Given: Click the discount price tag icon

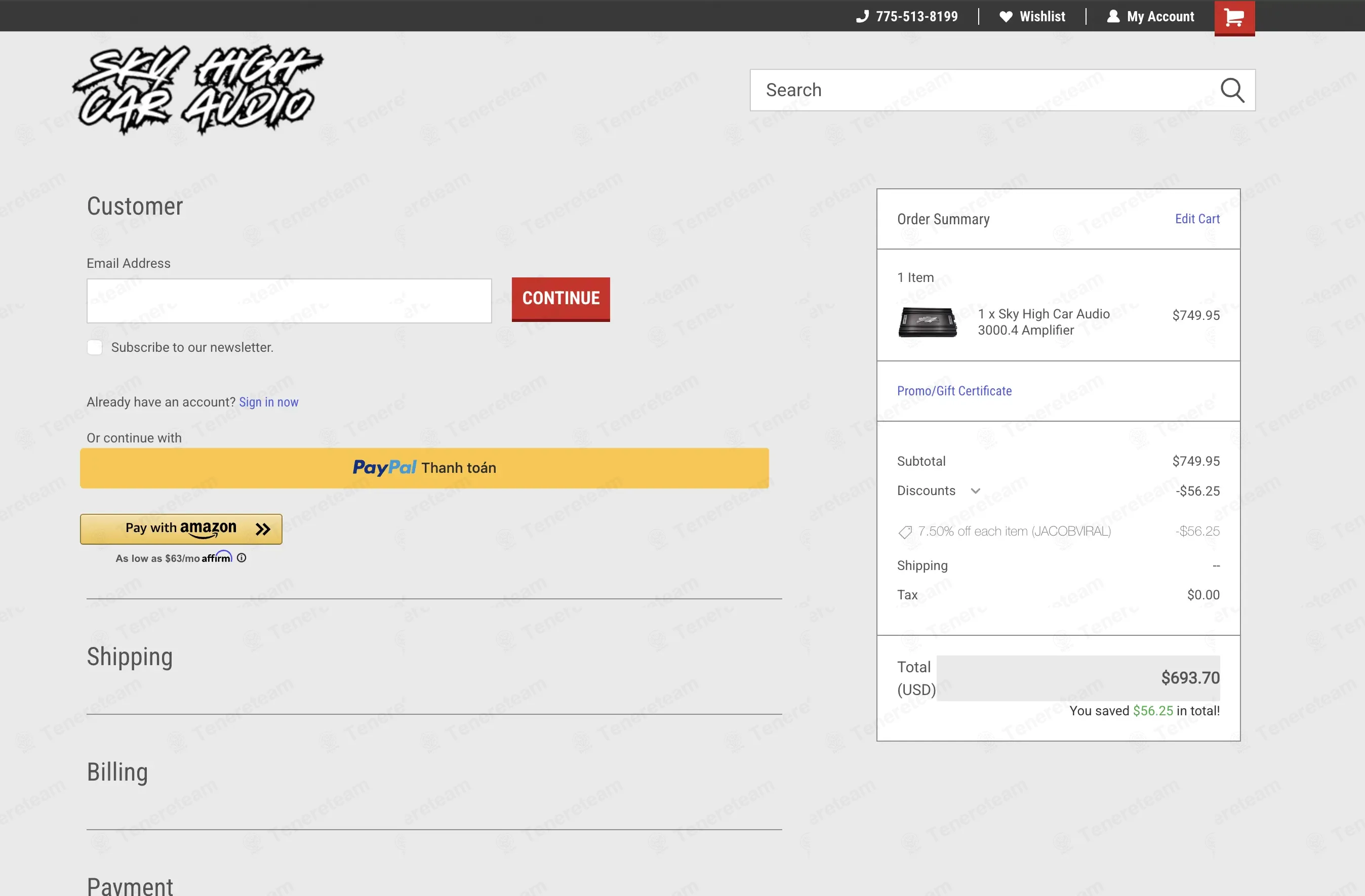Looking at the screenshot, I should (905, 532).
